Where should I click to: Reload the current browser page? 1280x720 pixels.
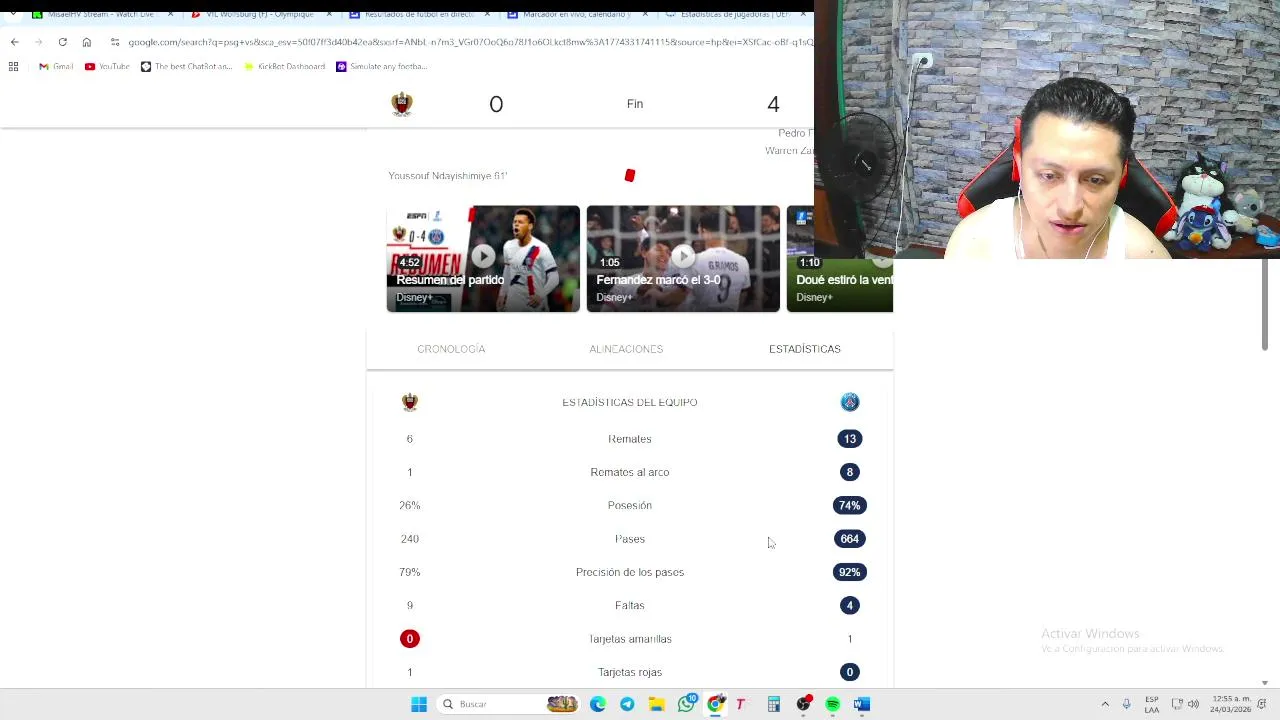pos(62,42)
